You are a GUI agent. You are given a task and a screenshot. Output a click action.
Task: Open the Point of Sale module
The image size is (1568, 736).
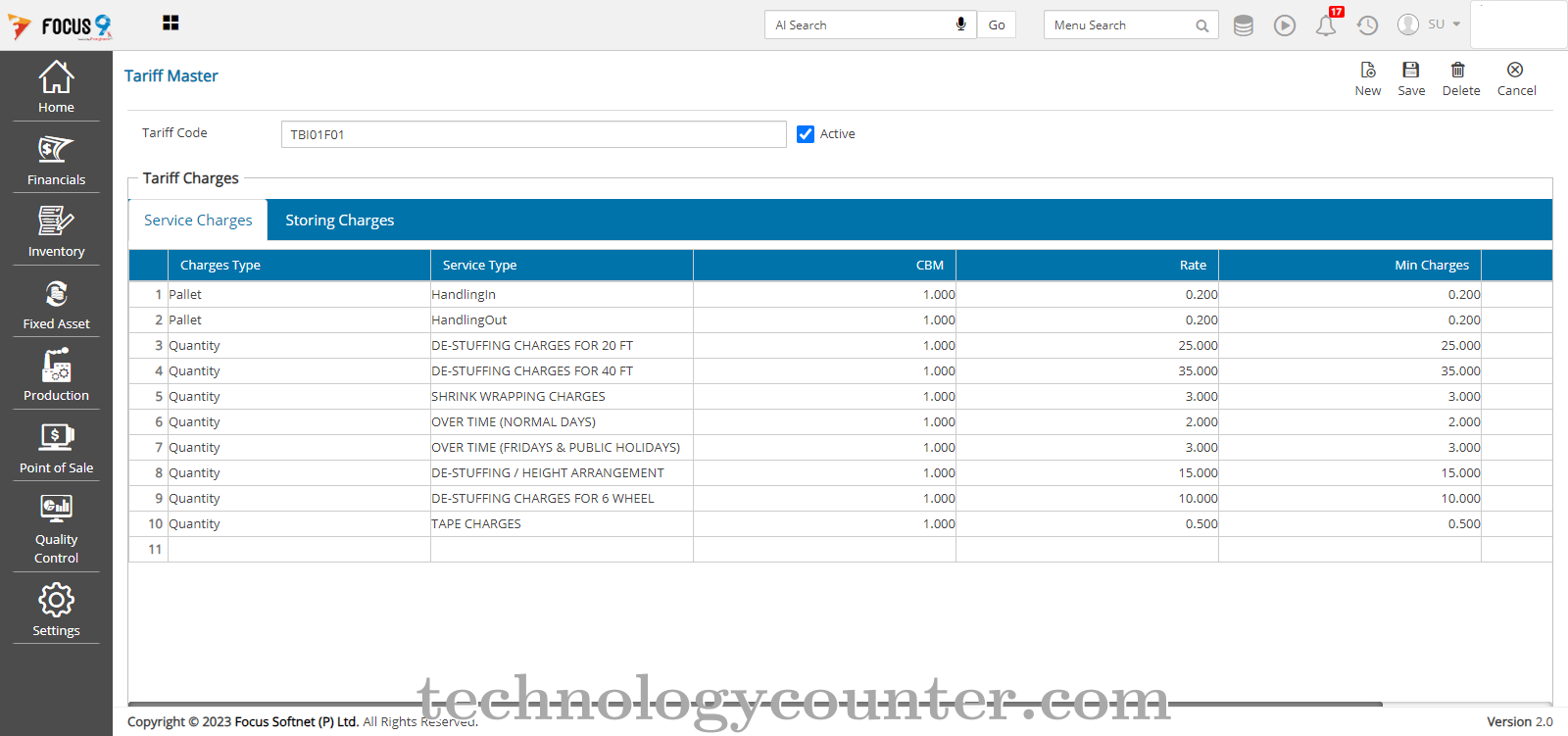point(56,448)
